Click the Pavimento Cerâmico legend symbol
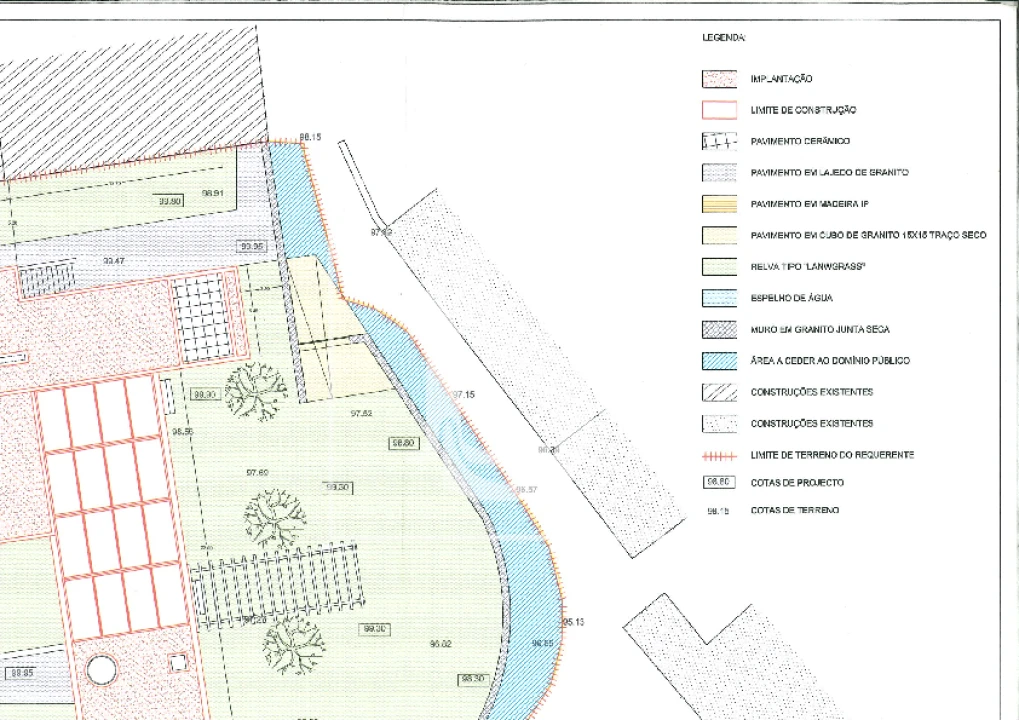 pos(718,142)
